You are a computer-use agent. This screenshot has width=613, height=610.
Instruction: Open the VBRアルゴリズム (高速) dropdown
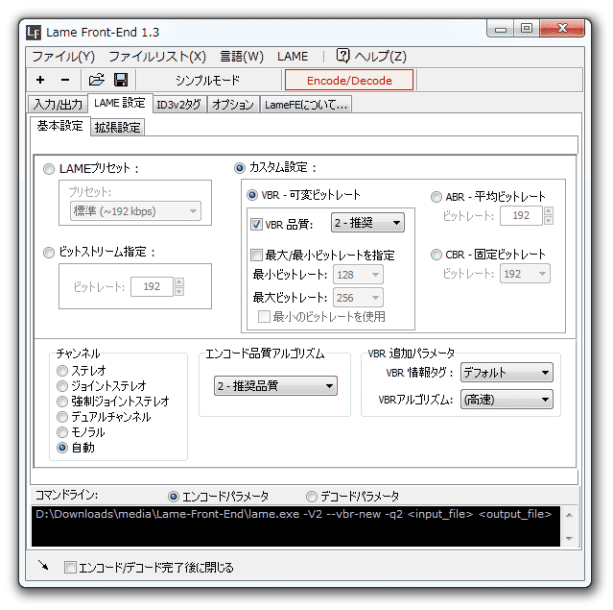507,400
